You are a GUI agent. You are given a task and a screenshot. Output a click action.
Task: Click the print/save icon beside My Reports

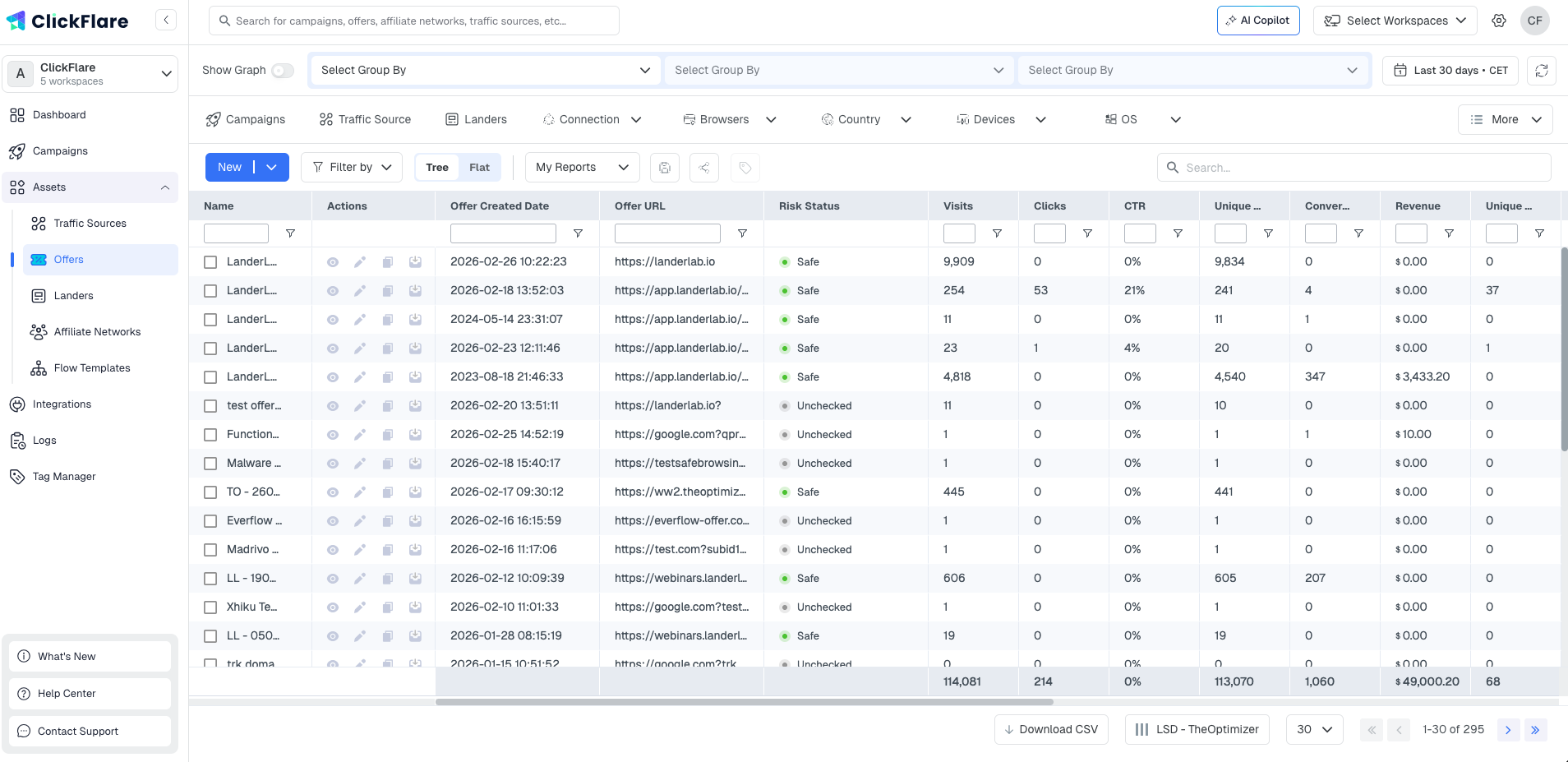coord(664,168)
